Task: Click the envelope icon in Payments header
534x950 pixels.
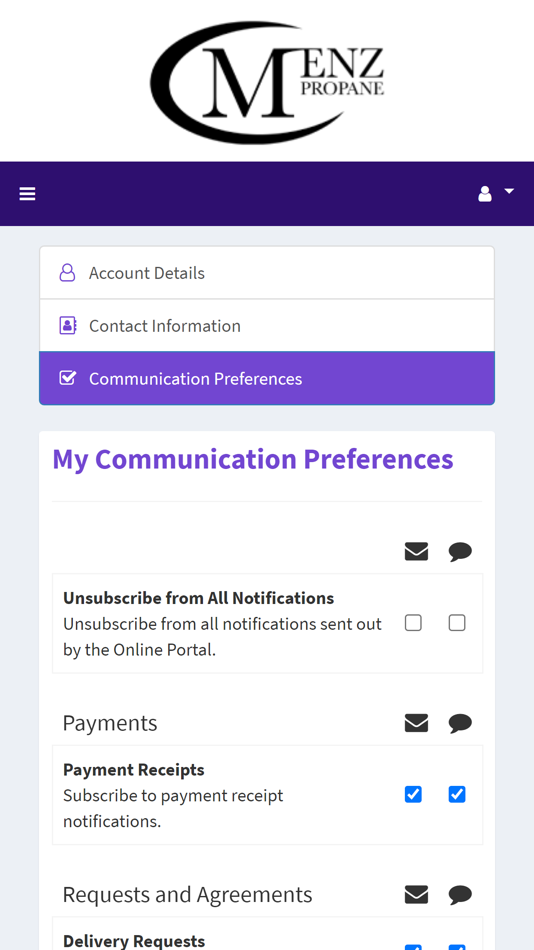Action: point(416,723)
